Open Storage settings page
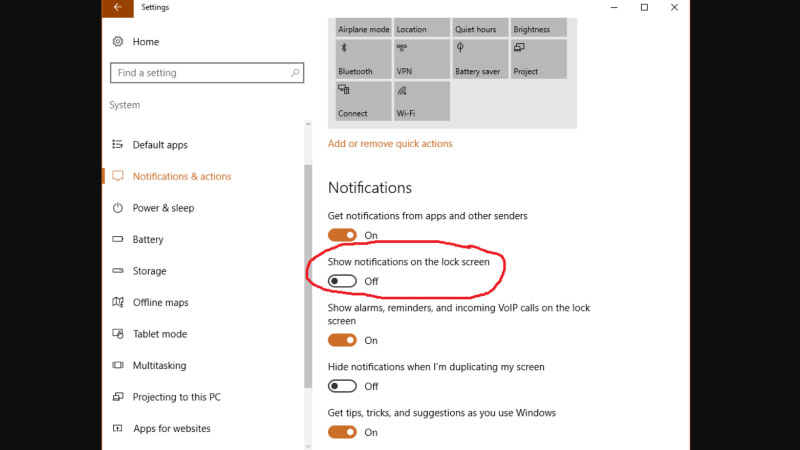800x450 pixels. [149, 271]
